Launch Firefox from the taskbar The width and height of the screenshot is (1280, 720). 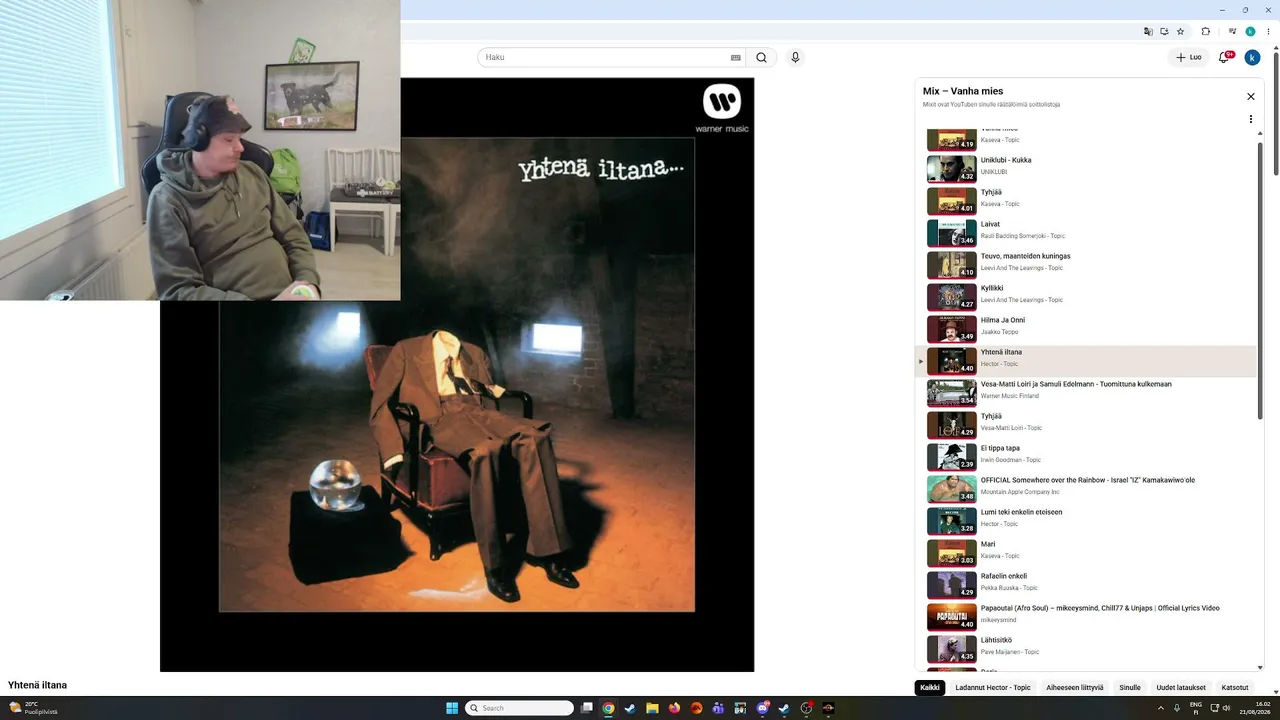pos(674,708)
